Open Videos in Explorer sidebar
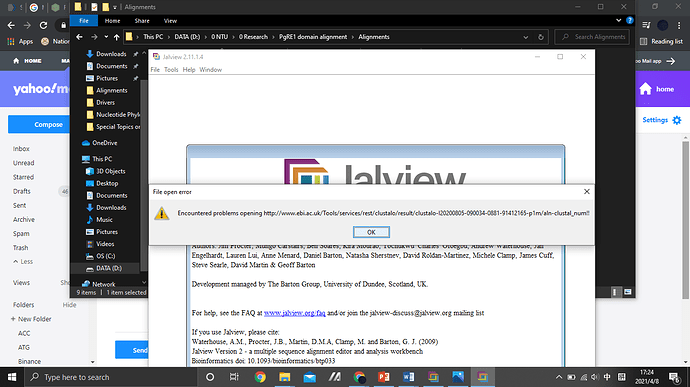The image size is (690, 387). tap(105, 243)
